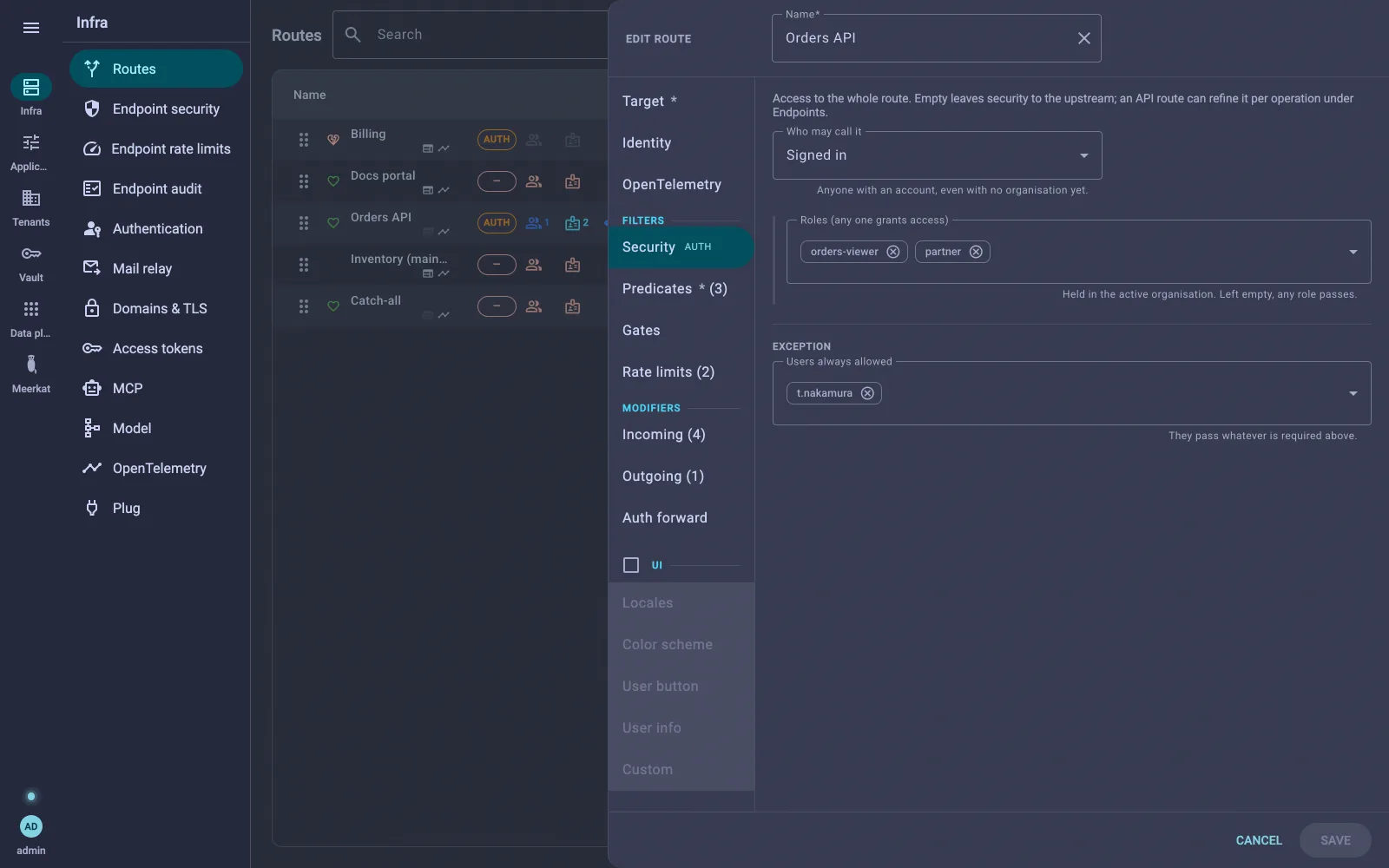The width and height of the screenshot is (1389, 868).
Task: Click the Catch-all row badge icon
Action: (x=572, y=306)
